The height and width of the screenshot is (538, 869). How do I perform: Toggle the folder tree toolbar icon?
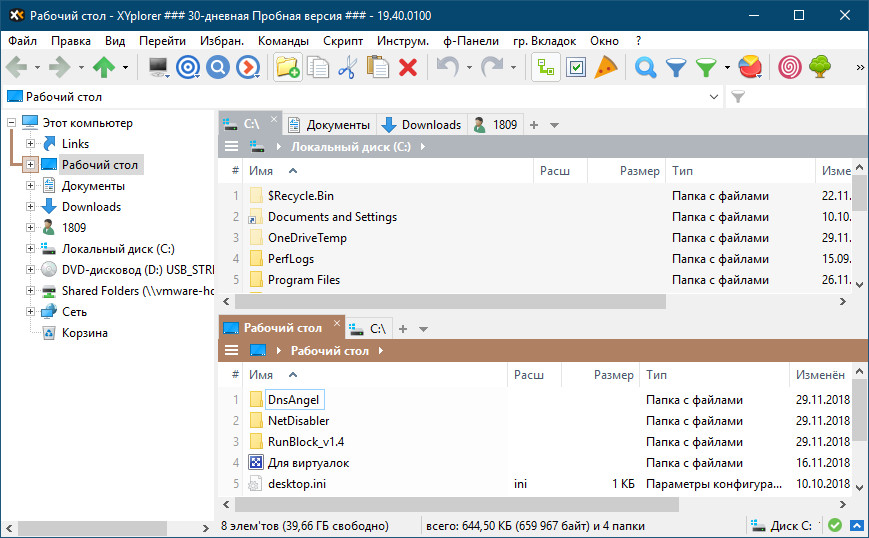tap(546, 68)
